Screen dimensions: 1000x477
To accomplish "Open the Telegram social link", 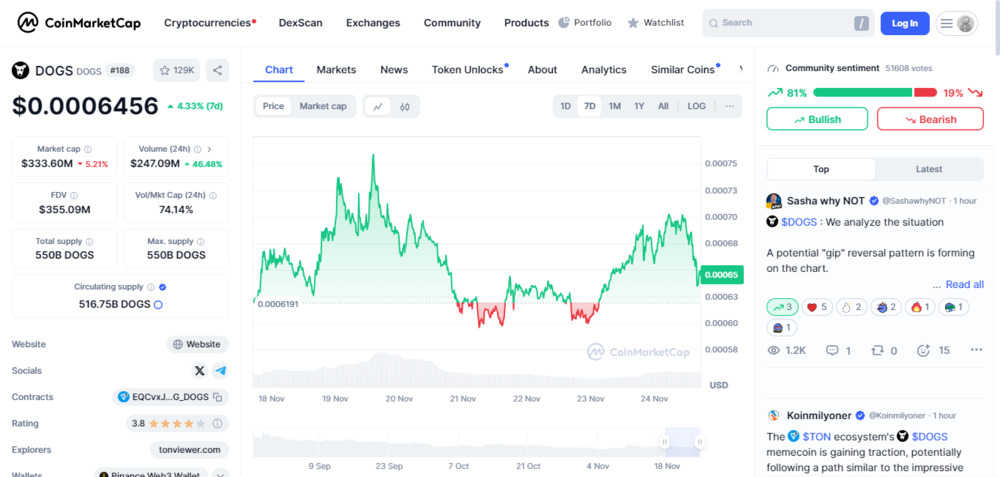I will [x=221, y=371].
